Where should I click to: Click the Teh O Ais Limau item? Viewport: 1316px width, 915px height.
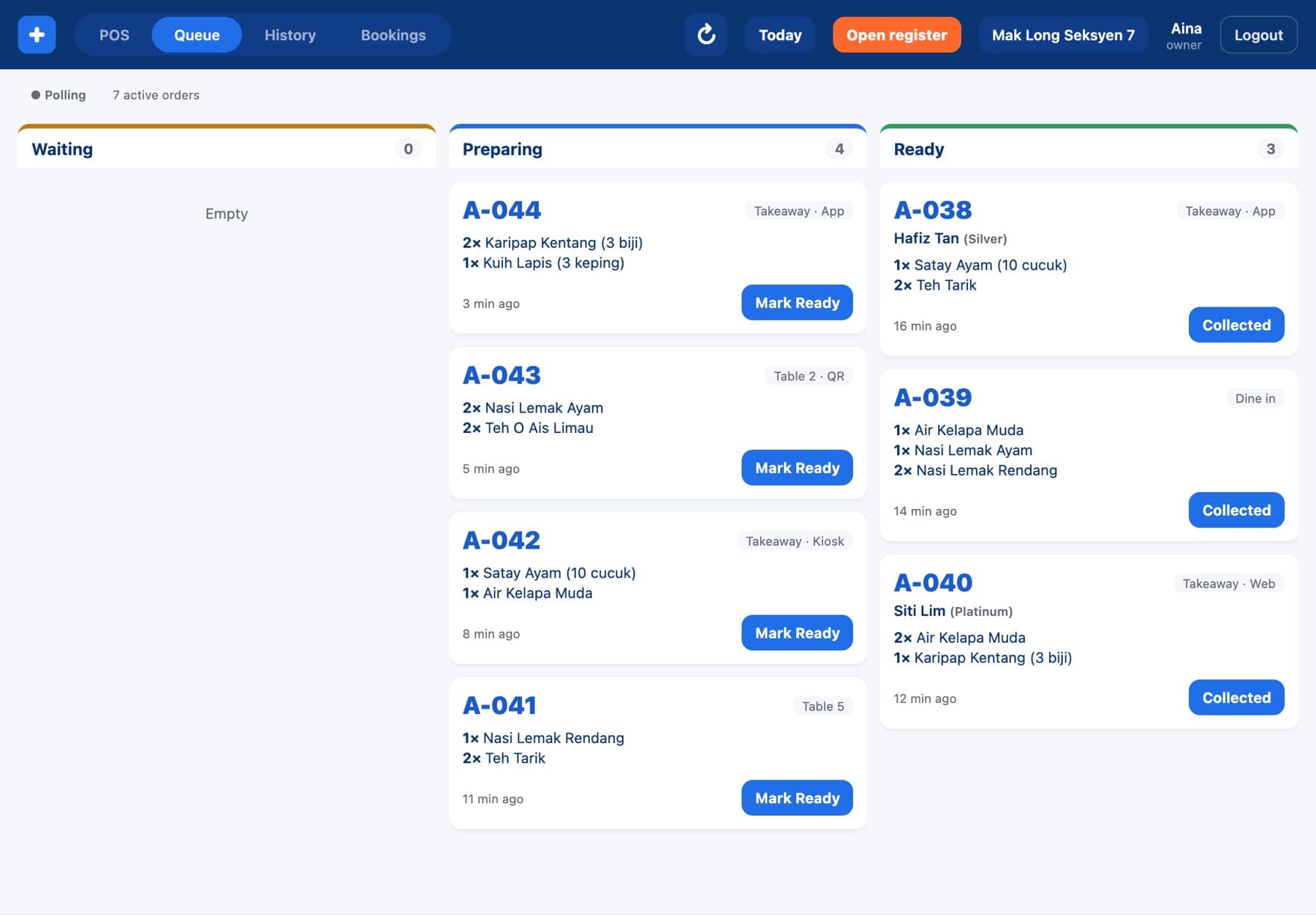tap(527, 428)
